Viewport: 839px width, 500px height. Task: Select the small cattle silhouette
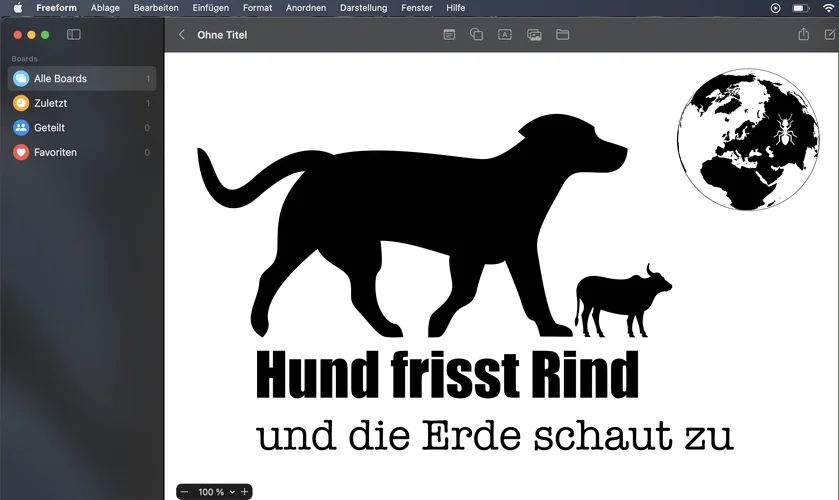(x=623, y=301)
